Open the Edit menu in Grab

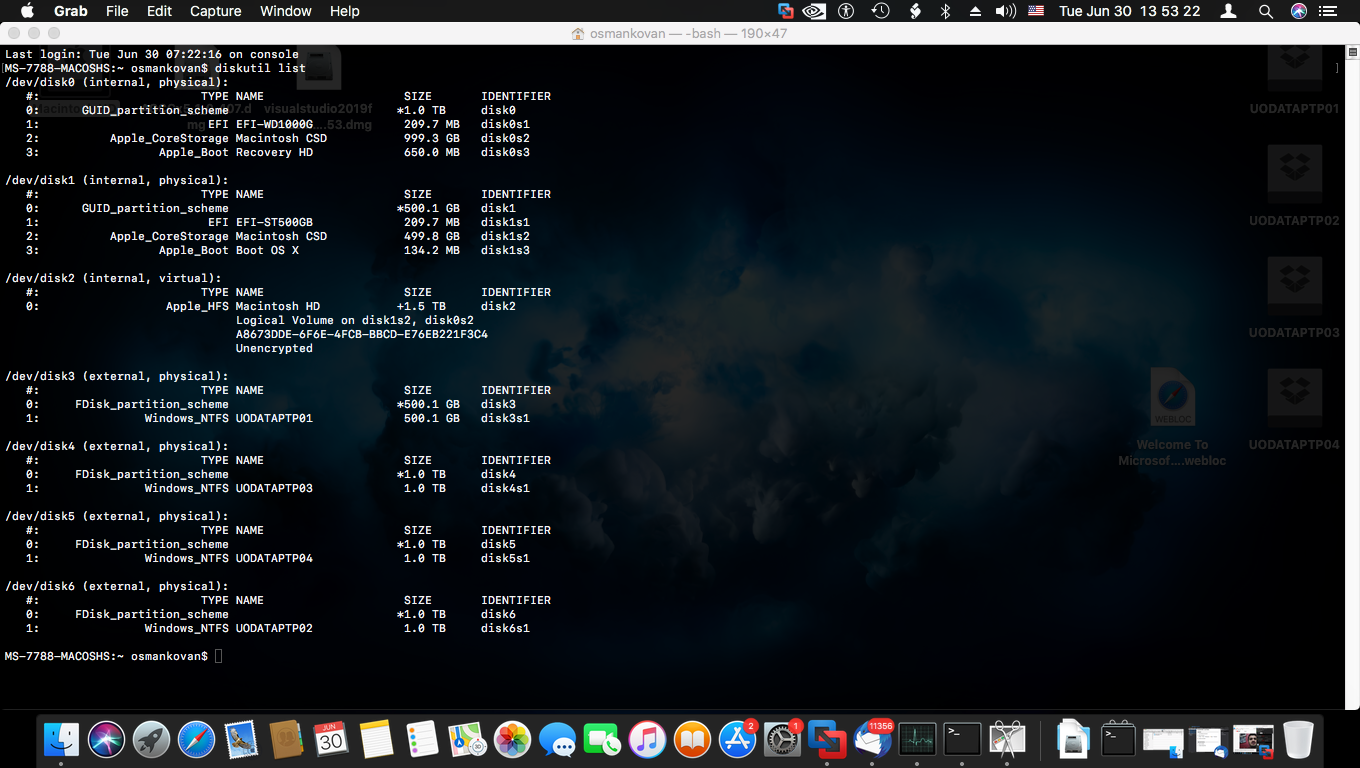tap(159, 11)
